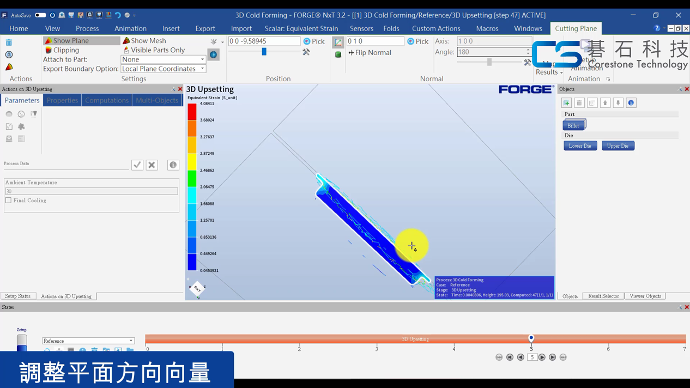This screenshot has width=690, height=388.
Task: Select the Lower Die object button
Action: click(x=580, y=146)
